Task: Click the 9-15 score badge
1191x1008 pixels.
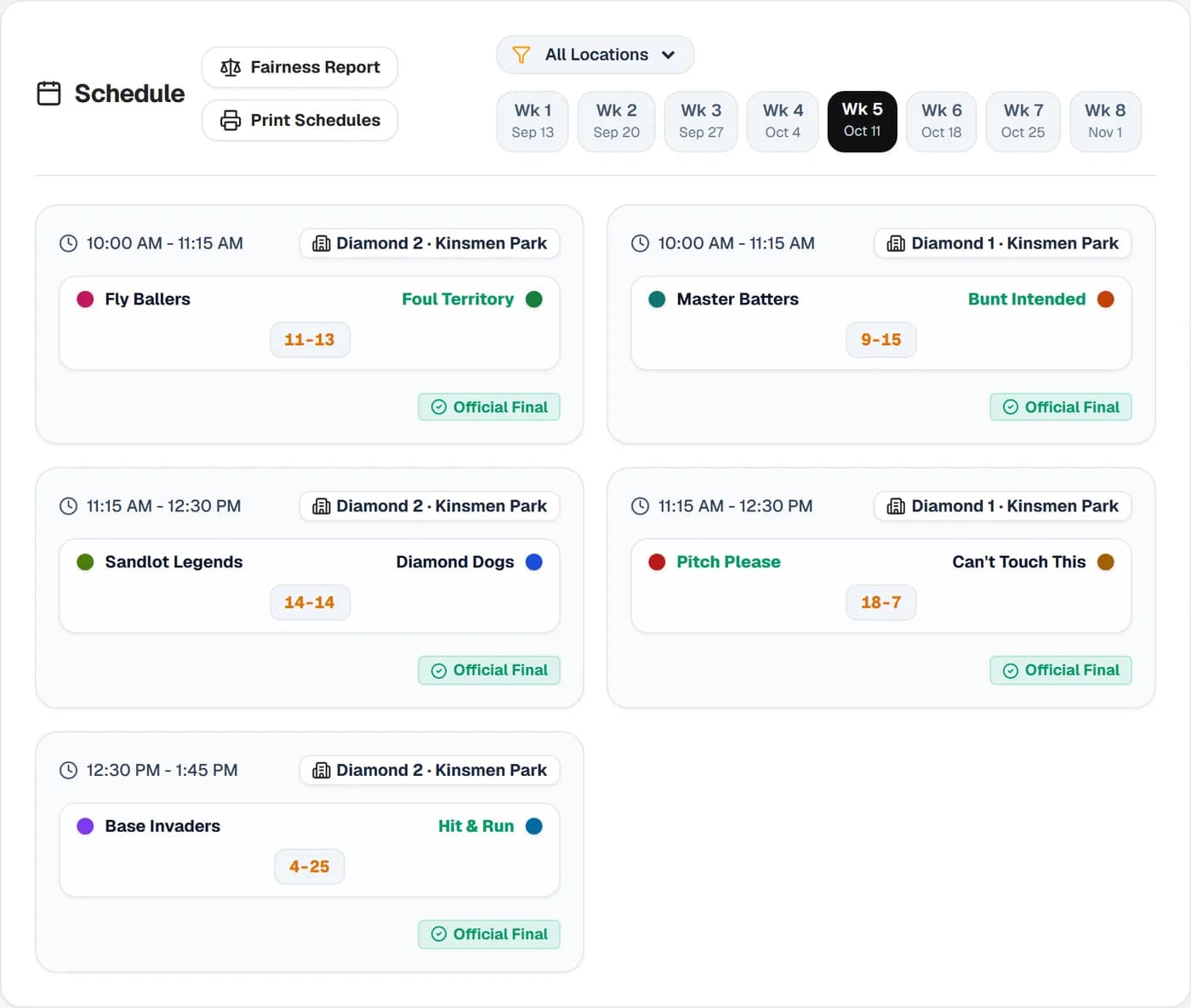Action: point(881,339)
